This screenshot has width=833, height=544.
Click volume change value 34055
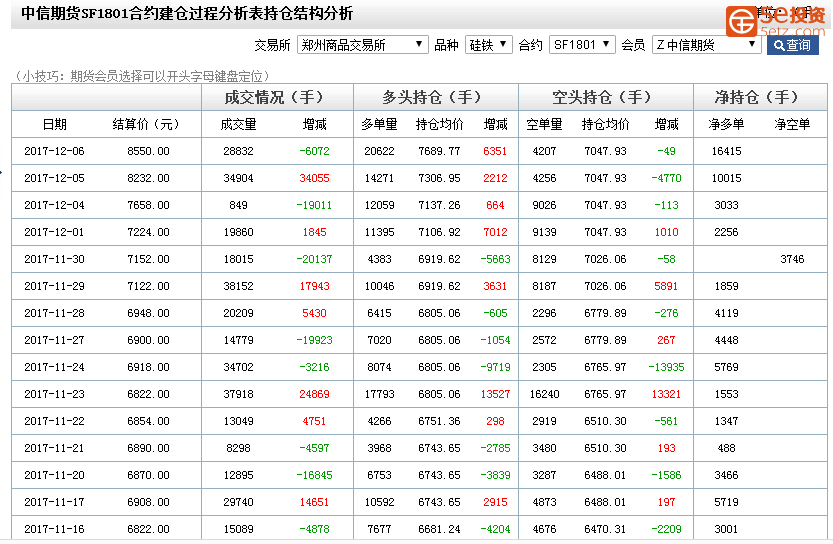point(314,178)
